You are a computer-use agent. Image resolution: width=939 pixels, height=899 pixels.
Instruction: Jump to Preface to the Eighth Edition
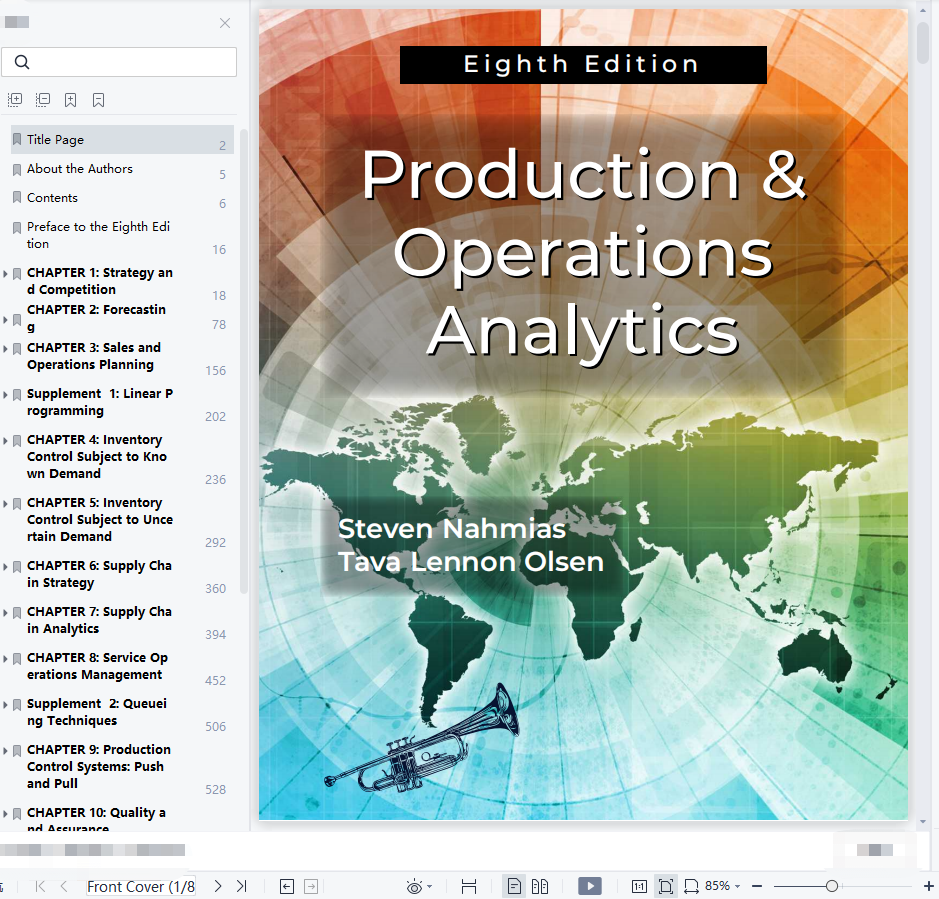(122, 235)
